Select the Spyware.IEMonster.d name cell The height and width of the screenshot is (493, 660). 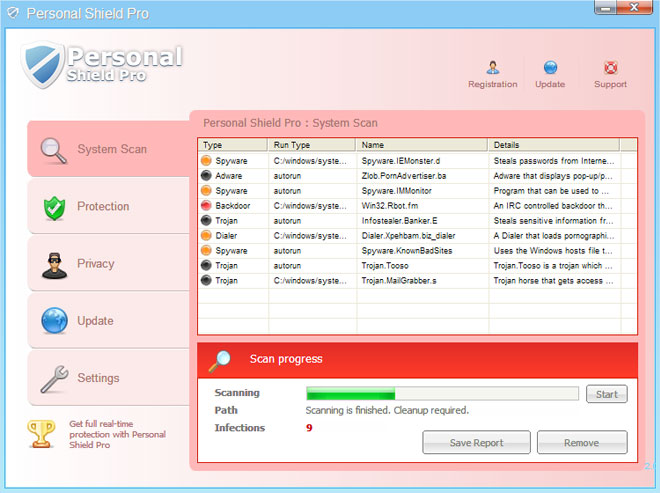tap(401, 161)
